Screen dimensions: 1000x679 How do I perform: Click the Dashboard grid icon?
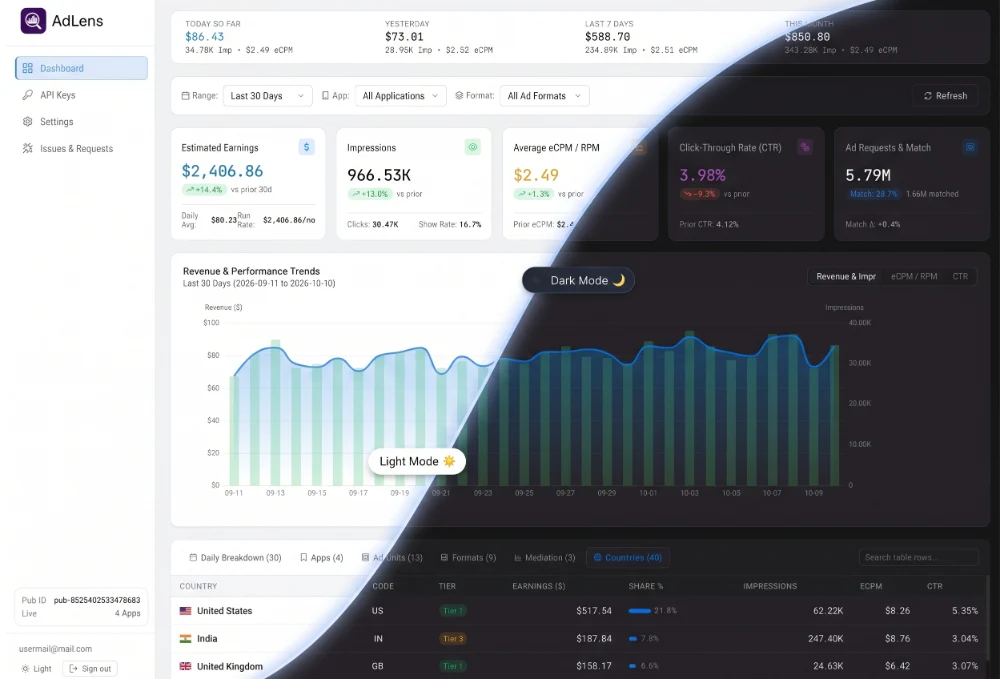(27, 68)
